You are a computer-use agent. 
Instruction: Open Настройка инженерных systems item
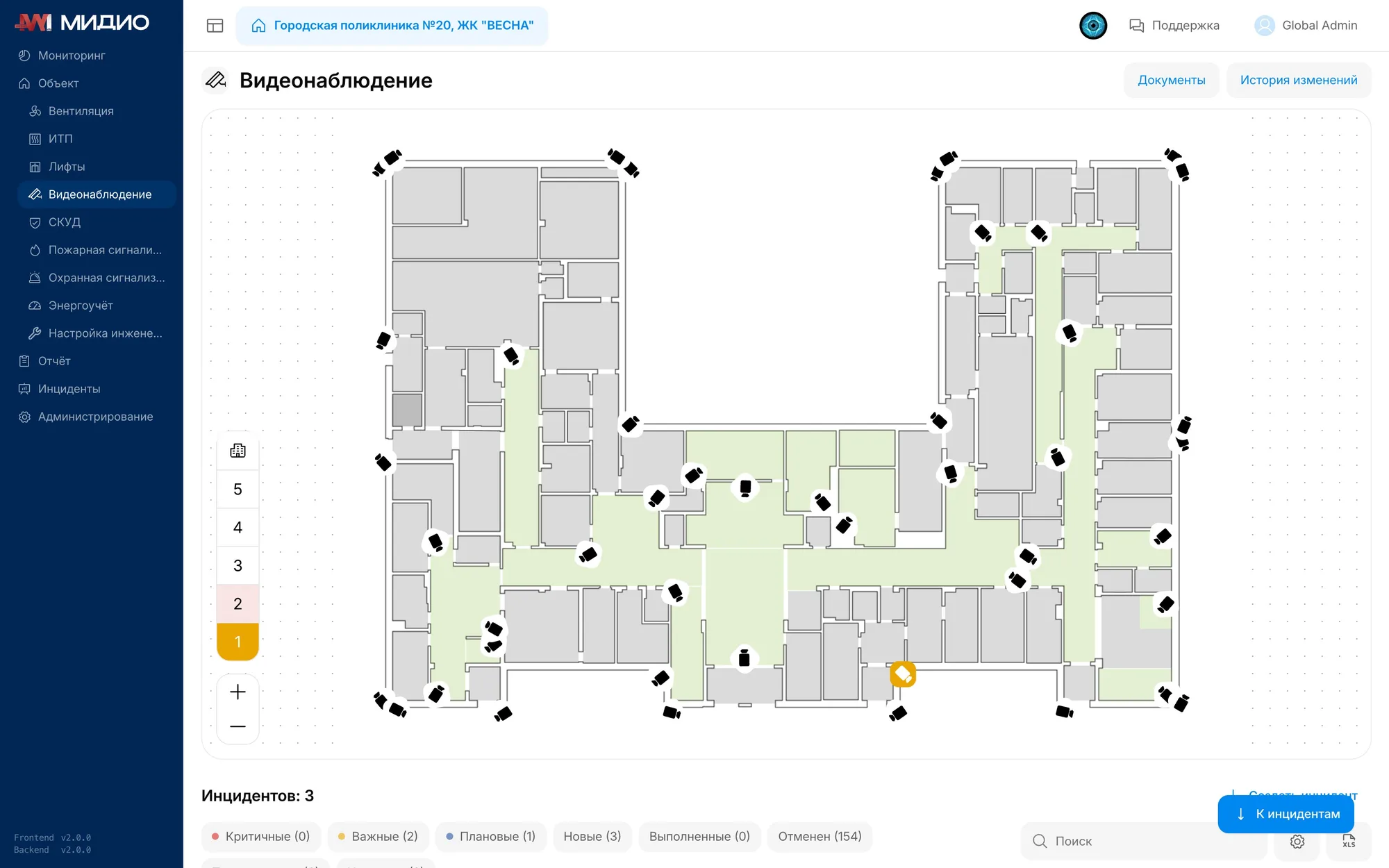click(97, 333)
